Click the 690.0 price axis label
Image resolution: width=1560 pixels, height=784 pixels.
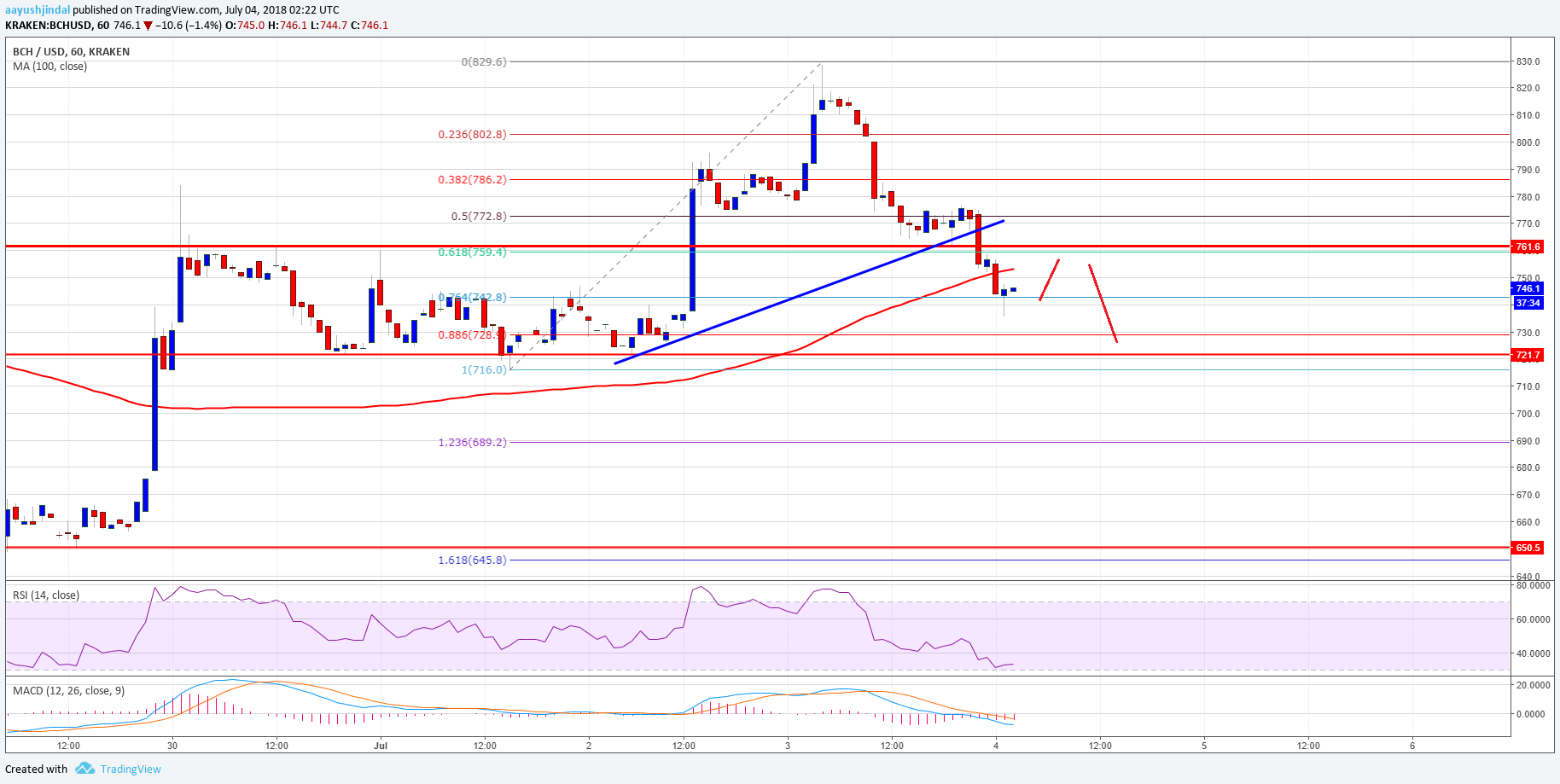tap(1528, 442)
